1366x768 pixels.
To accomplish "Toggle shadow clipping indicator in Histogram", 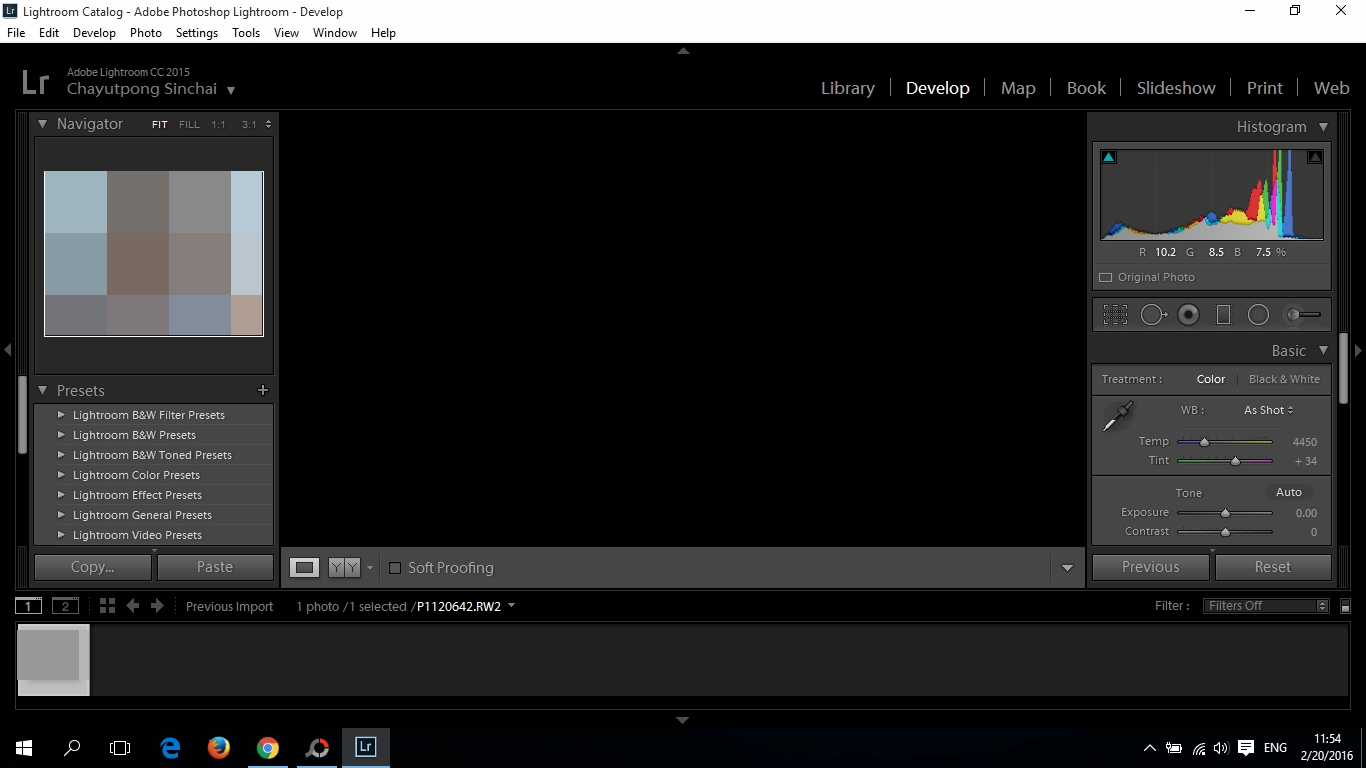I will (1108, 157).
